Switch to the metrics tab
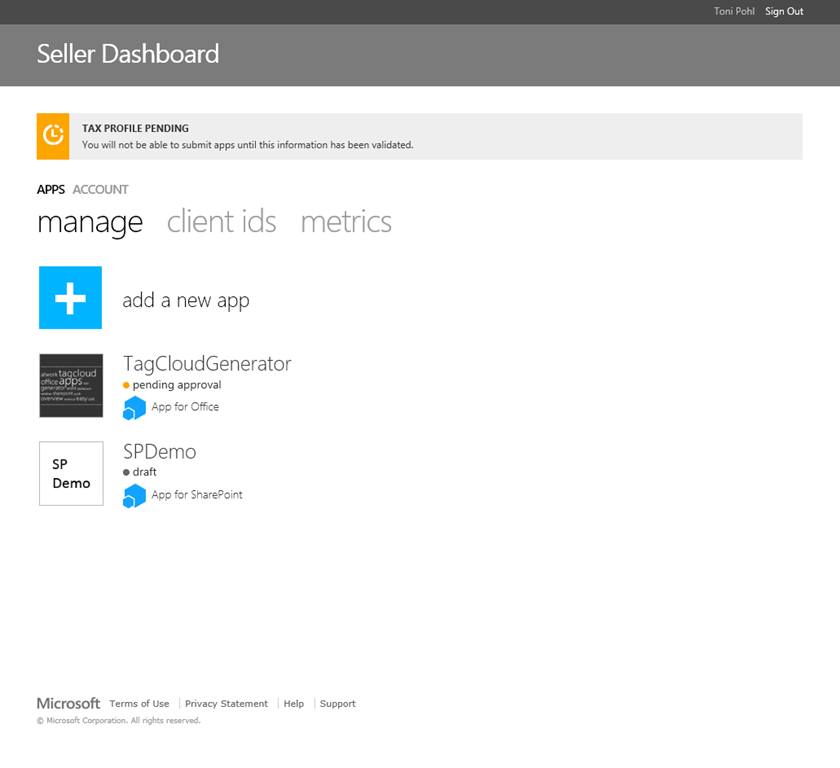This screenshot has height=768, width=840. tap(346, 221)
